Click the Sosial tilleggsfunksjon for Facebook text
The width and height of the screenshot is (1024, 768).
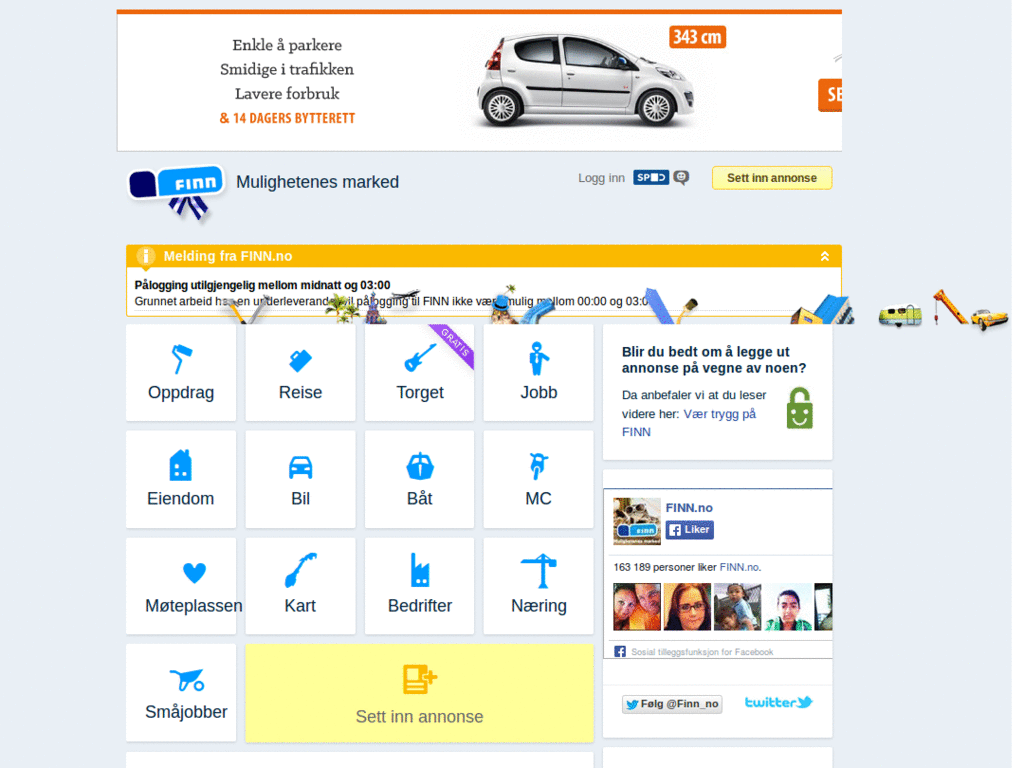pyautogui.click(x=702, y=652)
